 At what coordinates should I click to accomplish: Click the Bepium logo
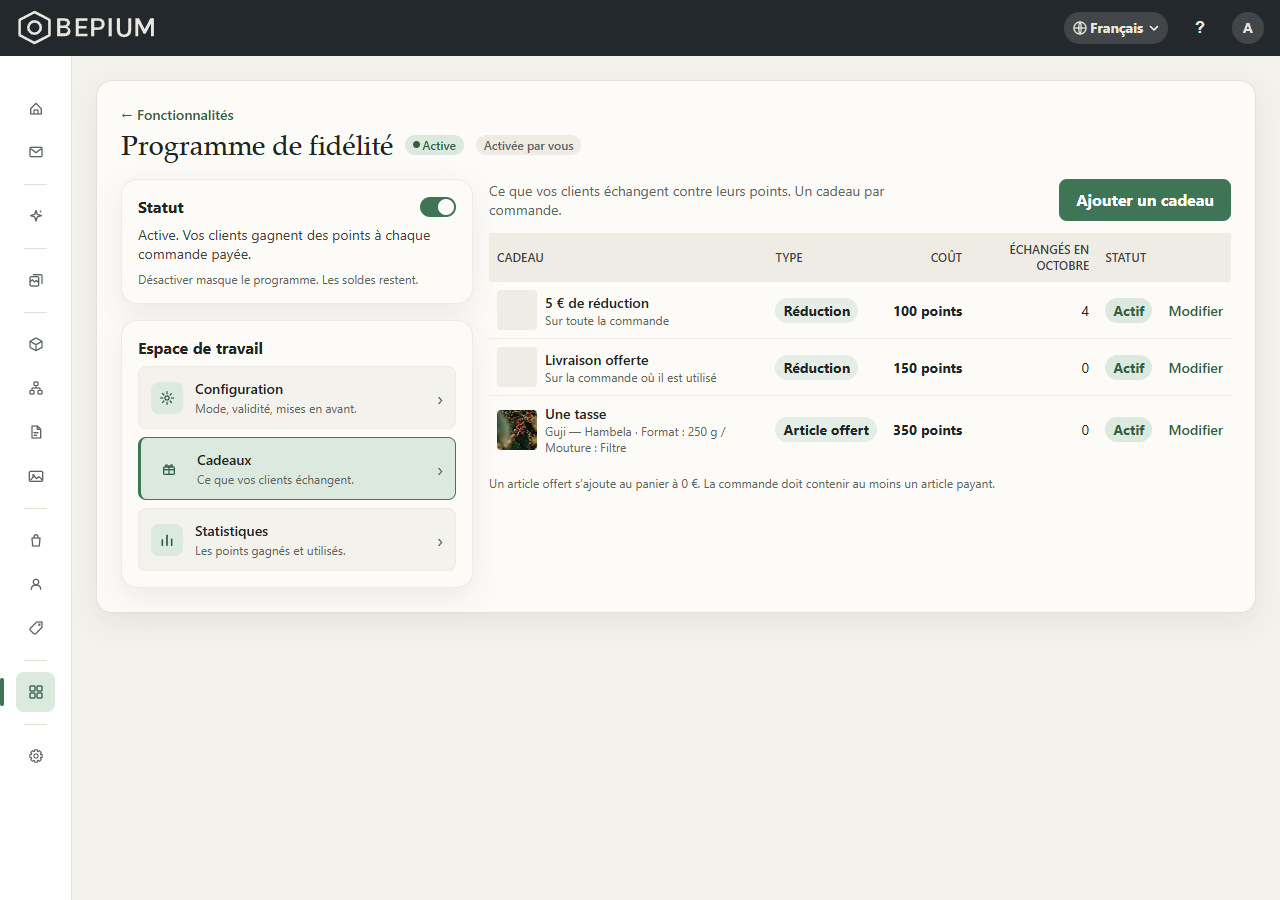pyautogui.click(x=87, y=28)
